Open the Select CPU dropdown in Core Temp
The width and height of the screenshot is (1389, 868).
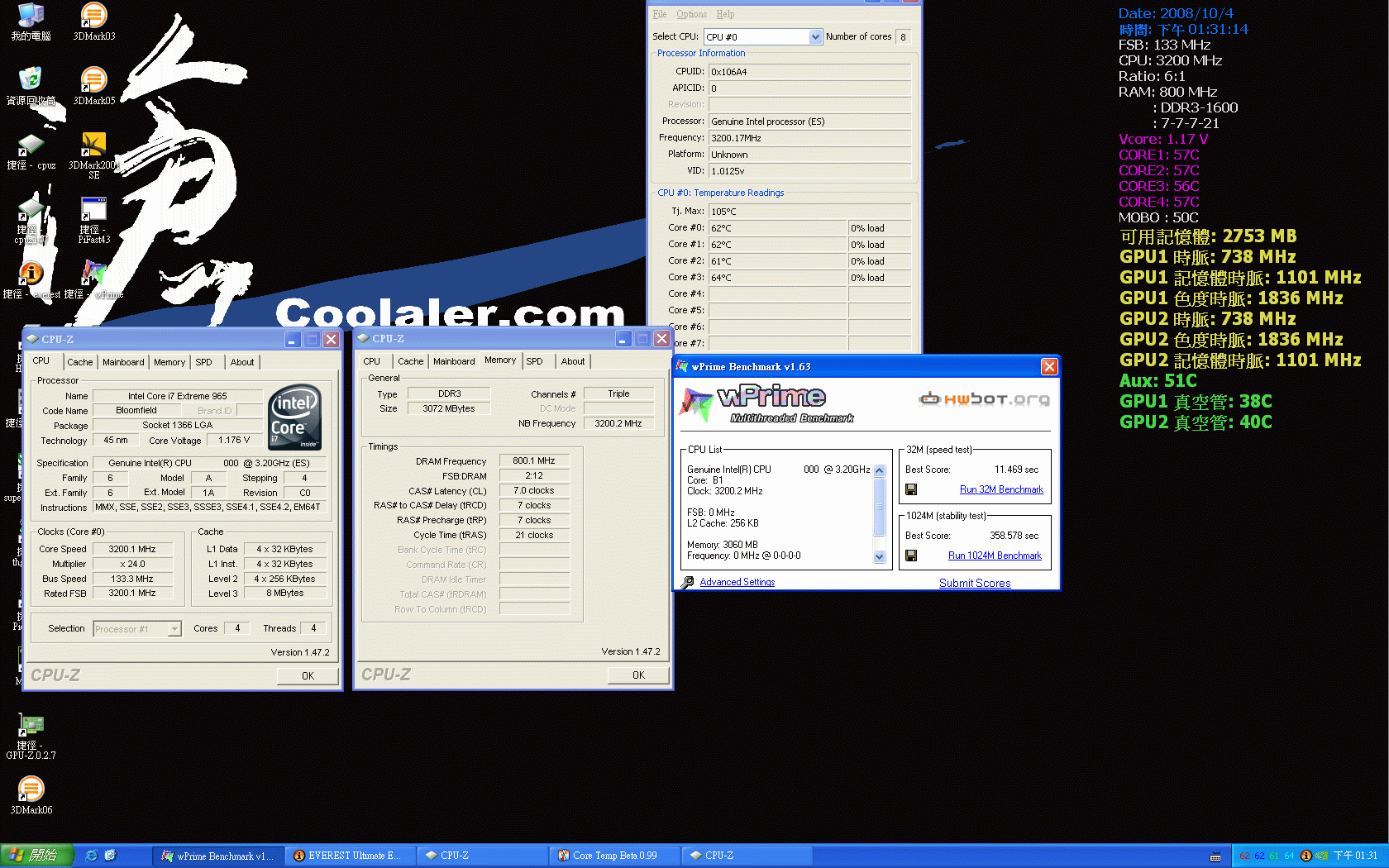[815, 37]
